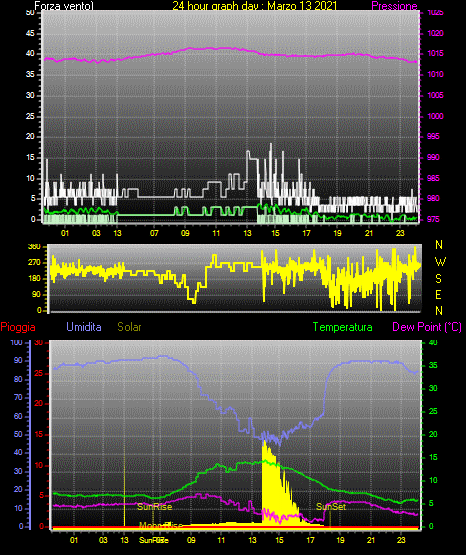Click the Temperatura legend label

[x=343, y=327]
